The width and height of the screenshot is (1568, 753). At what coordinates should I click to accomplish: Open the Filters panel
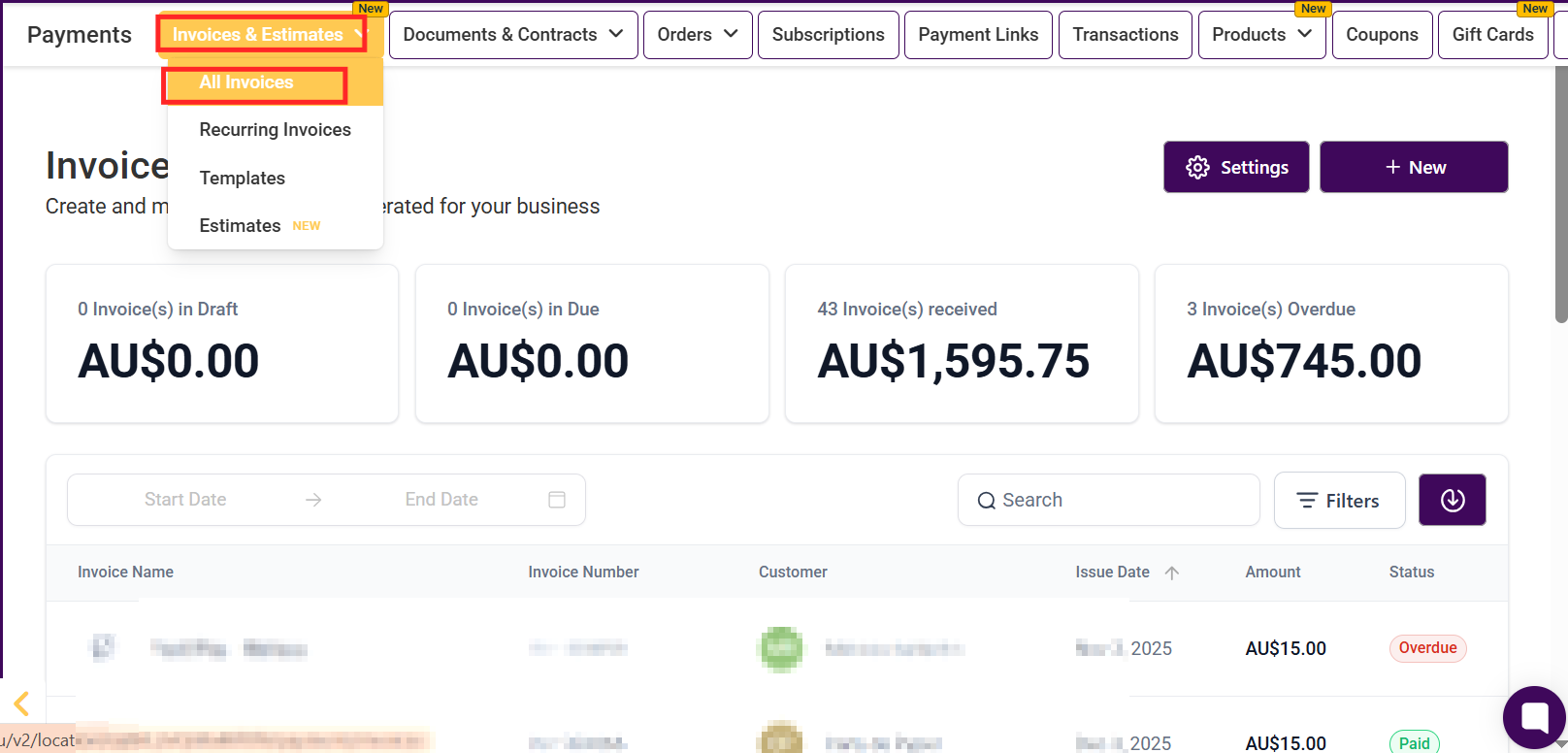(x=1339, y=501)
